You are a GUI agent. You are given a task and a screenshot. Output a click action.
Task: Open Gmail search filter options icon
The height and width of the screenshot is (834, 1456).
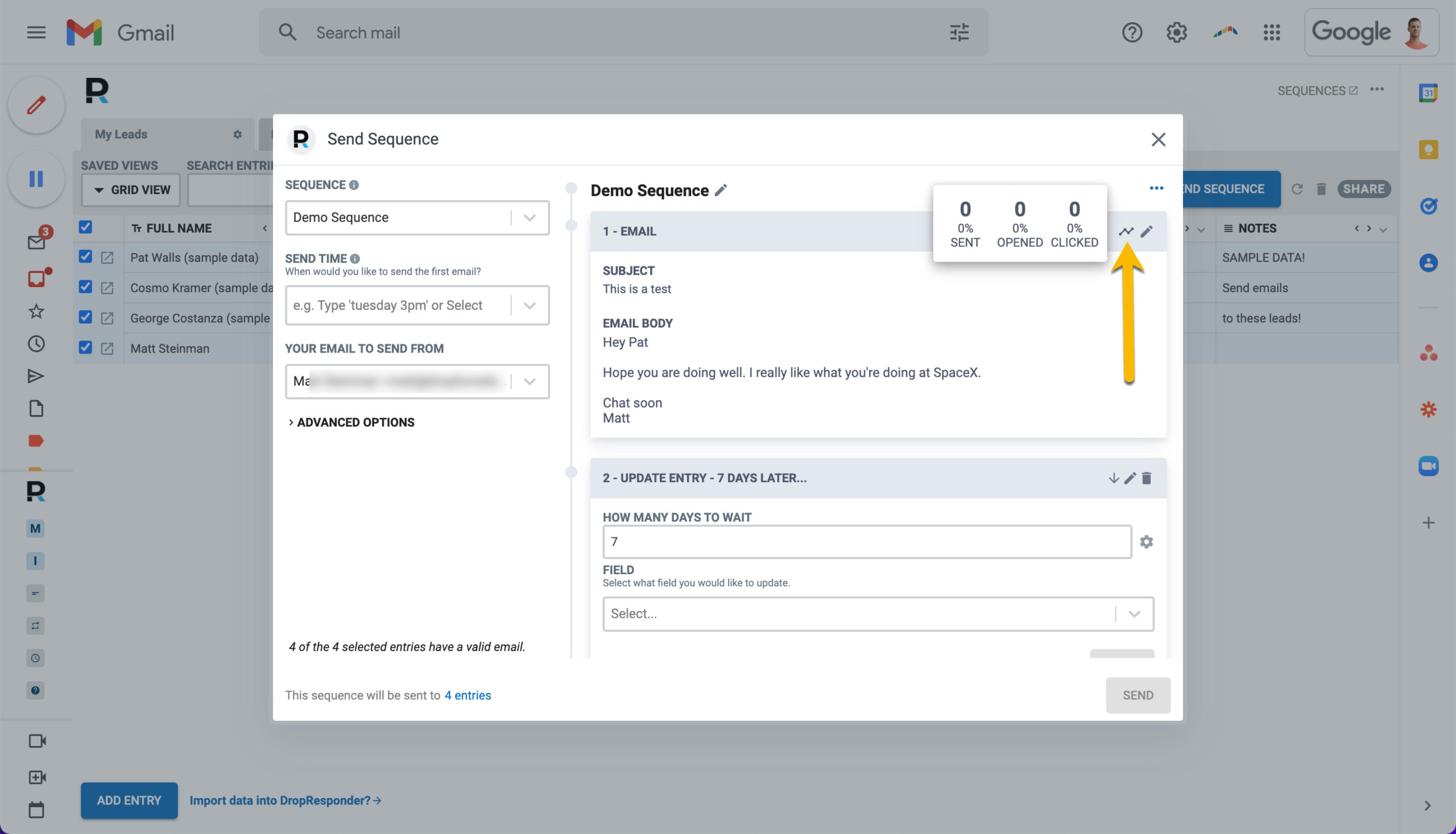click(959, 32)
